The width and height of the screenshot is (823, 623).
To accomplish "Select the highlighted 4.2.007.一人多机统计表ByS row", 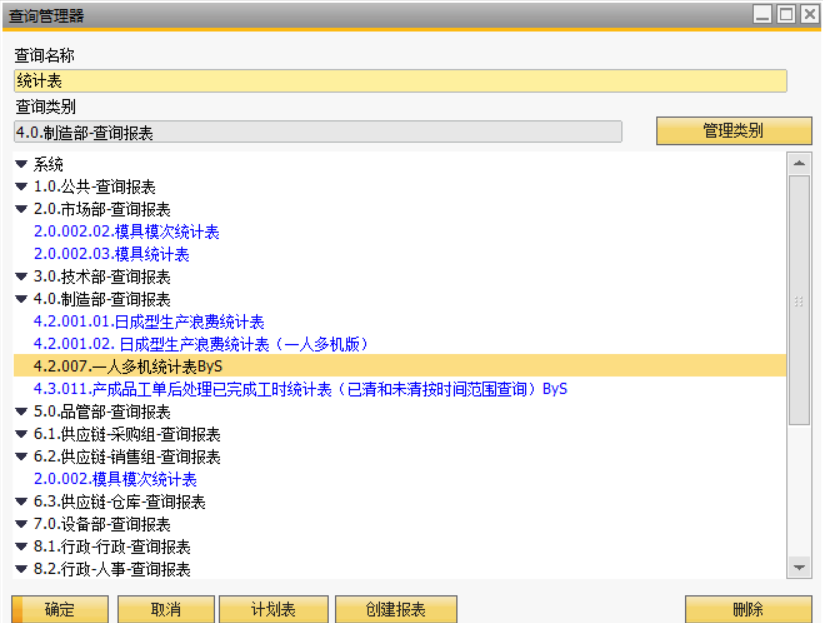I will (128, 367).
